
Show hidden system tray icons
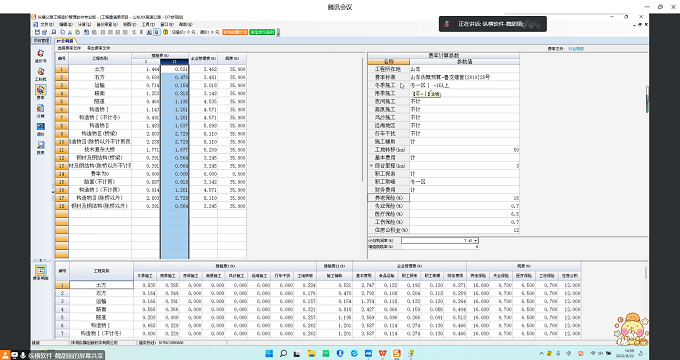(x=541, y=353)
